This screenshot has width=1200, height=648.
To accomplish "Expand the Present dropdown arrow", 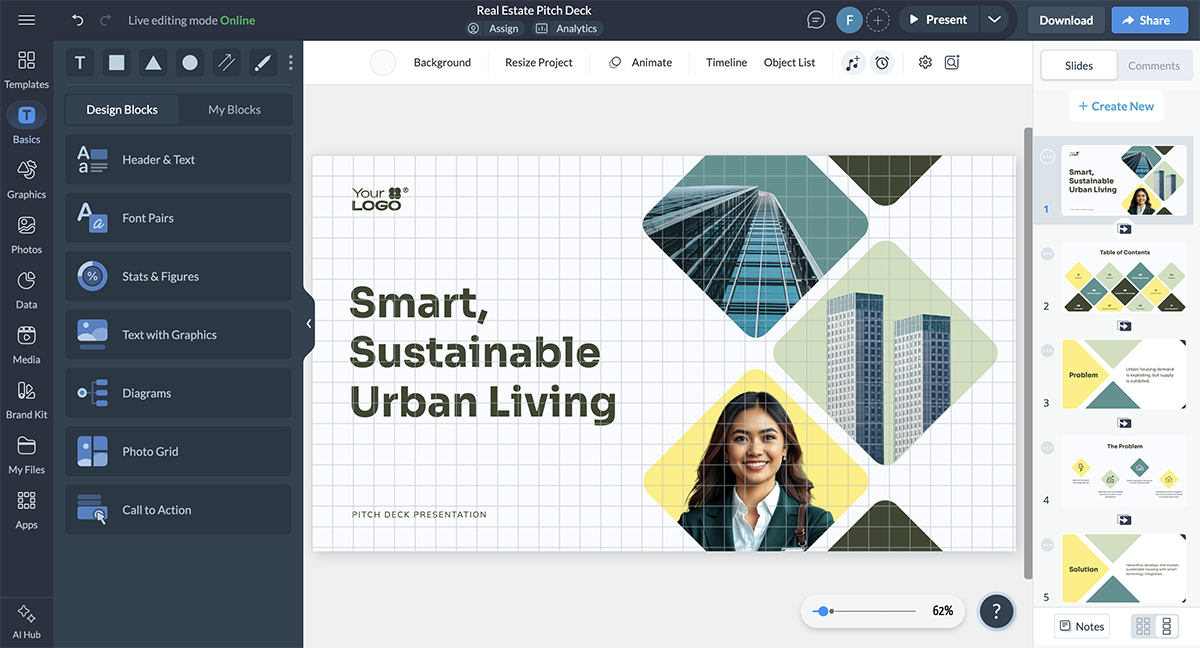I will [x=993, y=20].
